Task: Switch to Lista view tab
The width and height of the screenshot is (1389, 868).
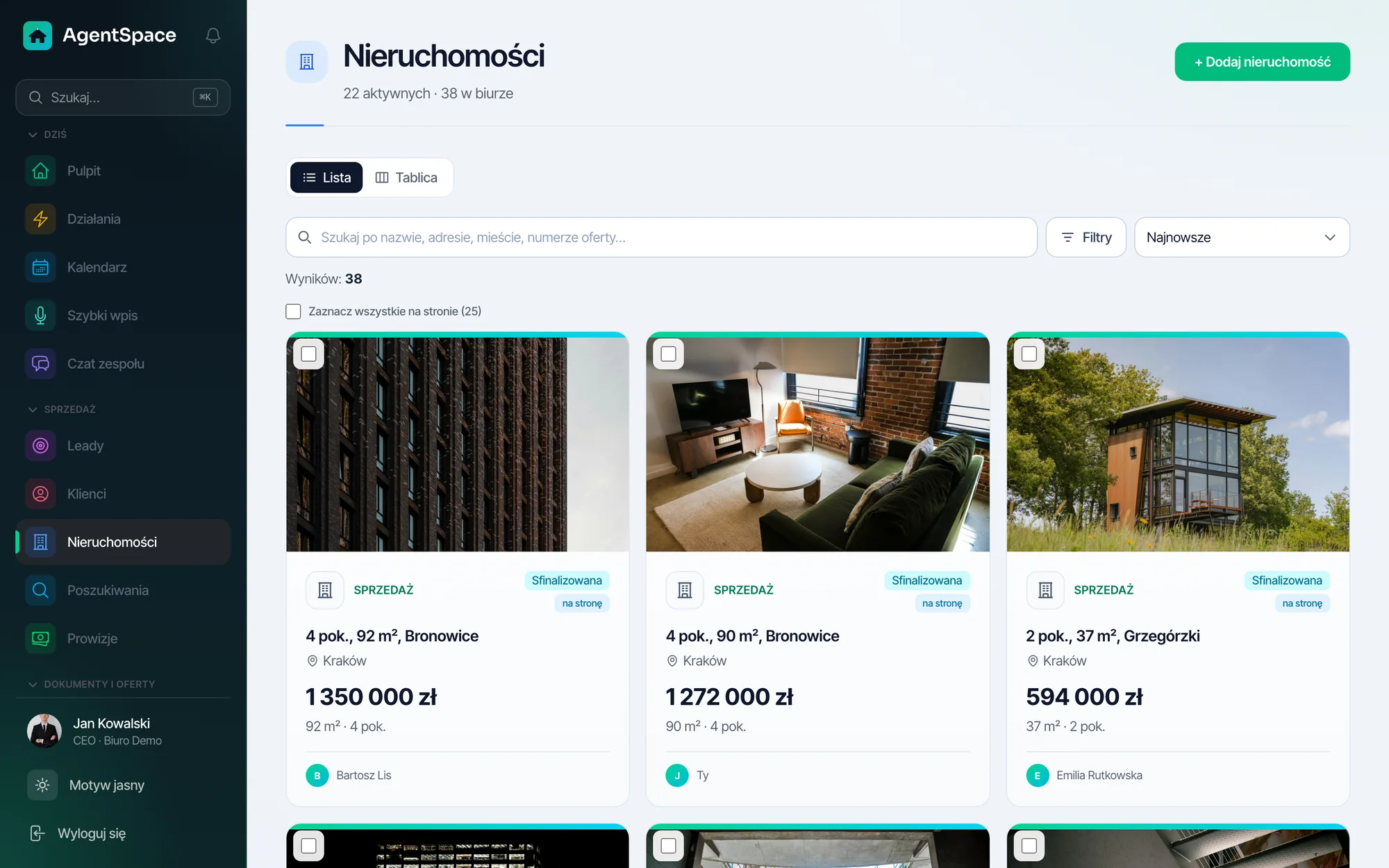Action: [x=326, y=178]
